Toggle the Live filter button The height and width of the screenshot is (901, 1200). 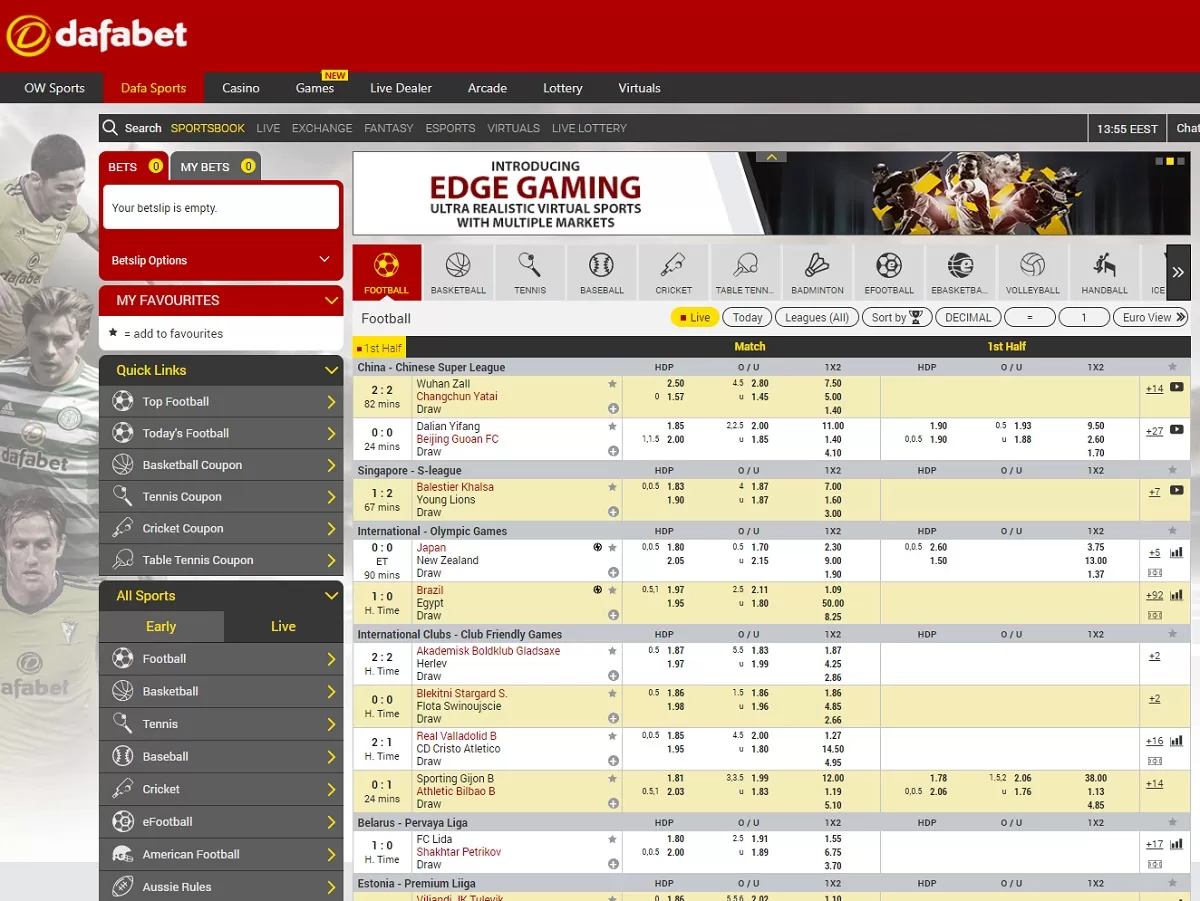click(x=695, y=317)
